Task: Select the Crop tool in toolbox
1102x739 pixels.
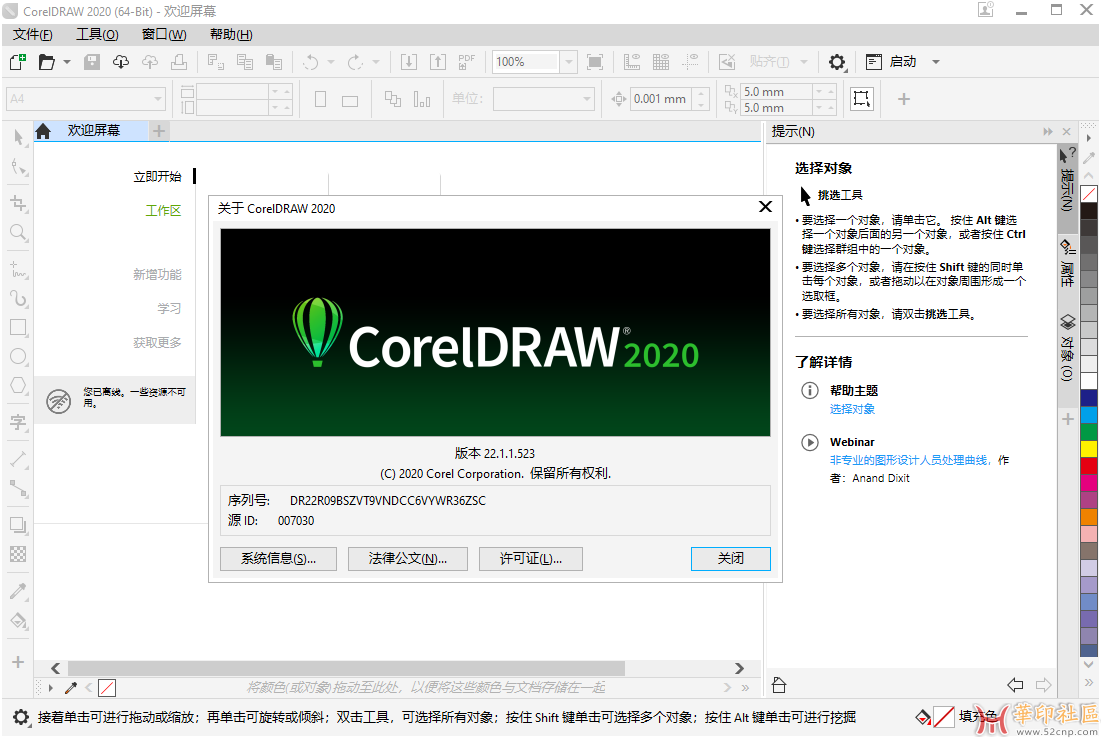Action: coord(18,203)
